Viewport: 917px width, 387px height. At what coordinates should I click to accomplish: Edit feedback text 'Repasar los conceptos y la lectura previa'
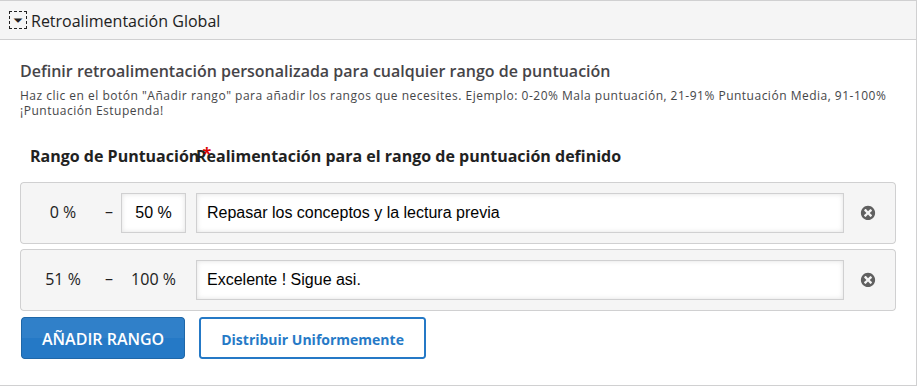click(x=520, y=213)
